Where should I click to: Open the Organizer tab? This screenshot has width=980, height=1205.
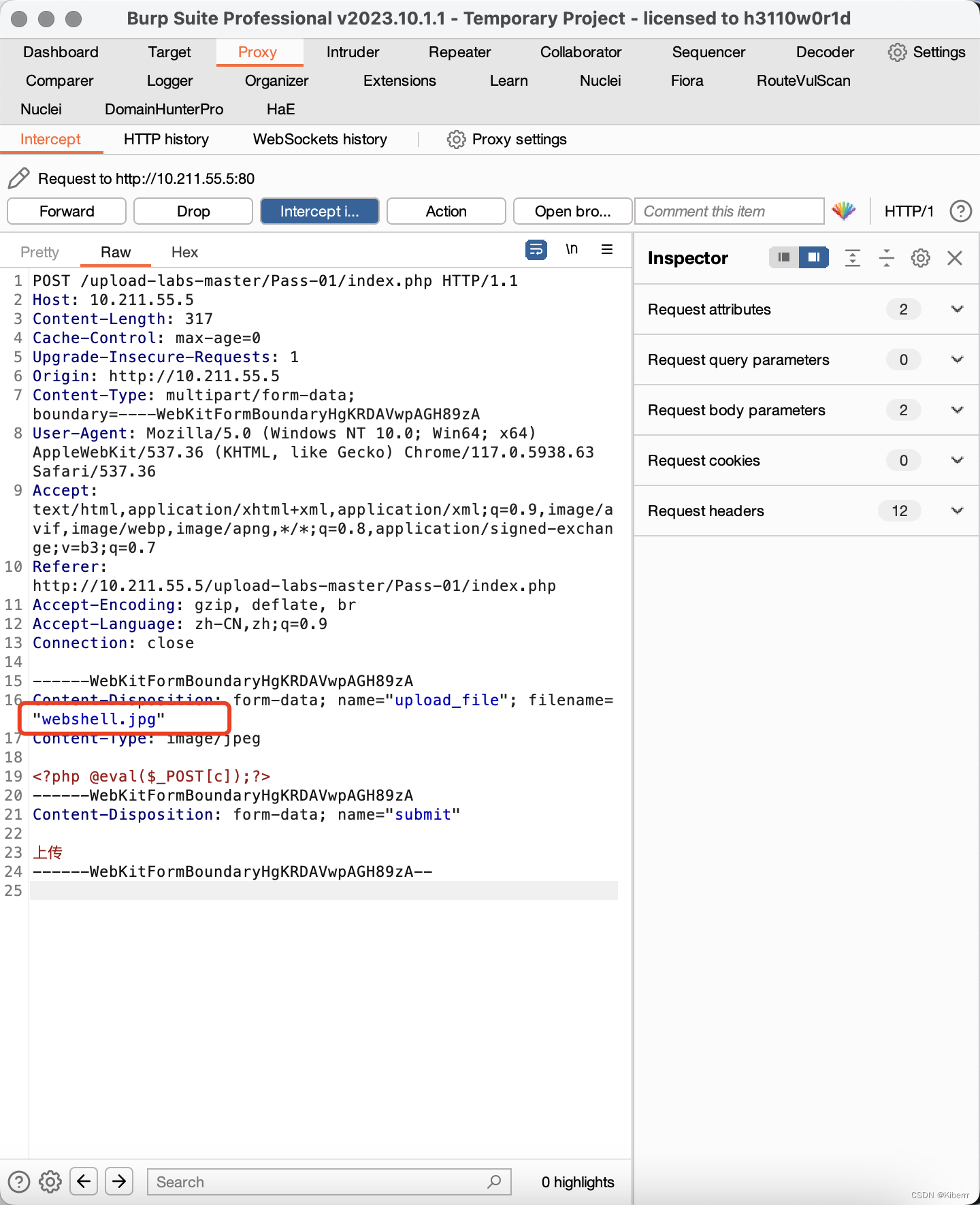276,81
